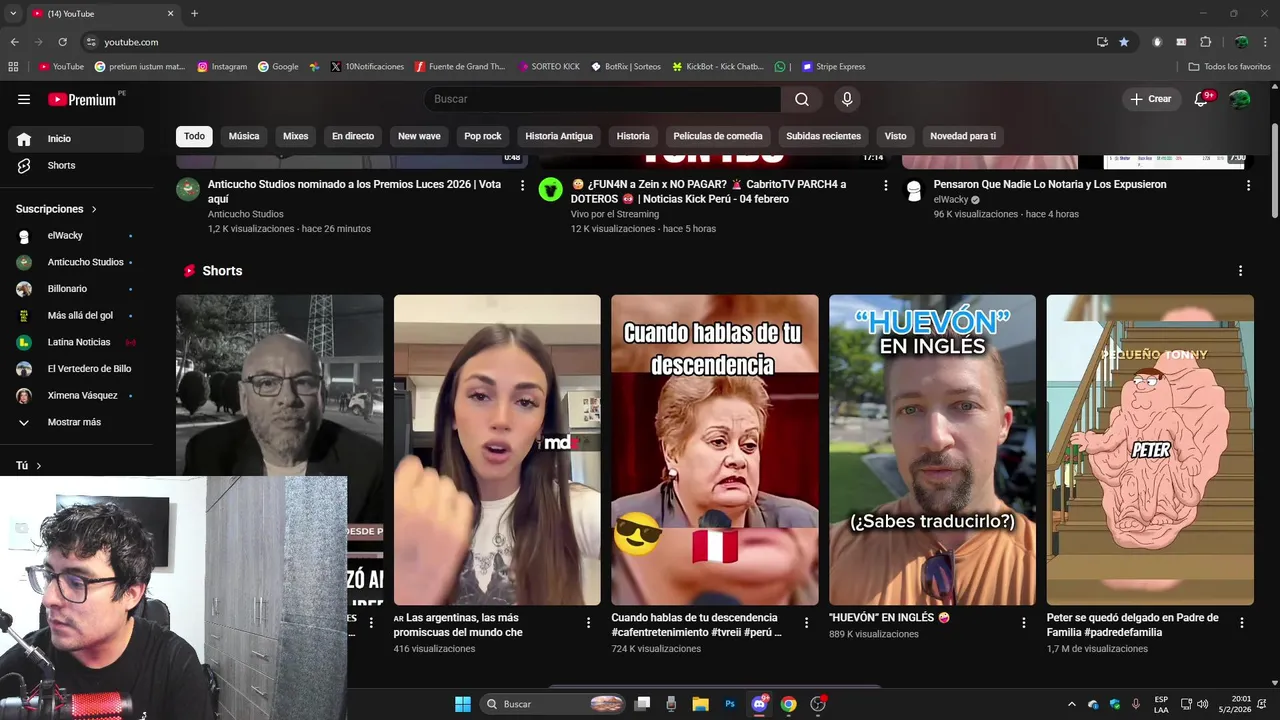Click the Crear button
The image size is (1280, 720).
pyautogui.click(x=1151, y=99)
